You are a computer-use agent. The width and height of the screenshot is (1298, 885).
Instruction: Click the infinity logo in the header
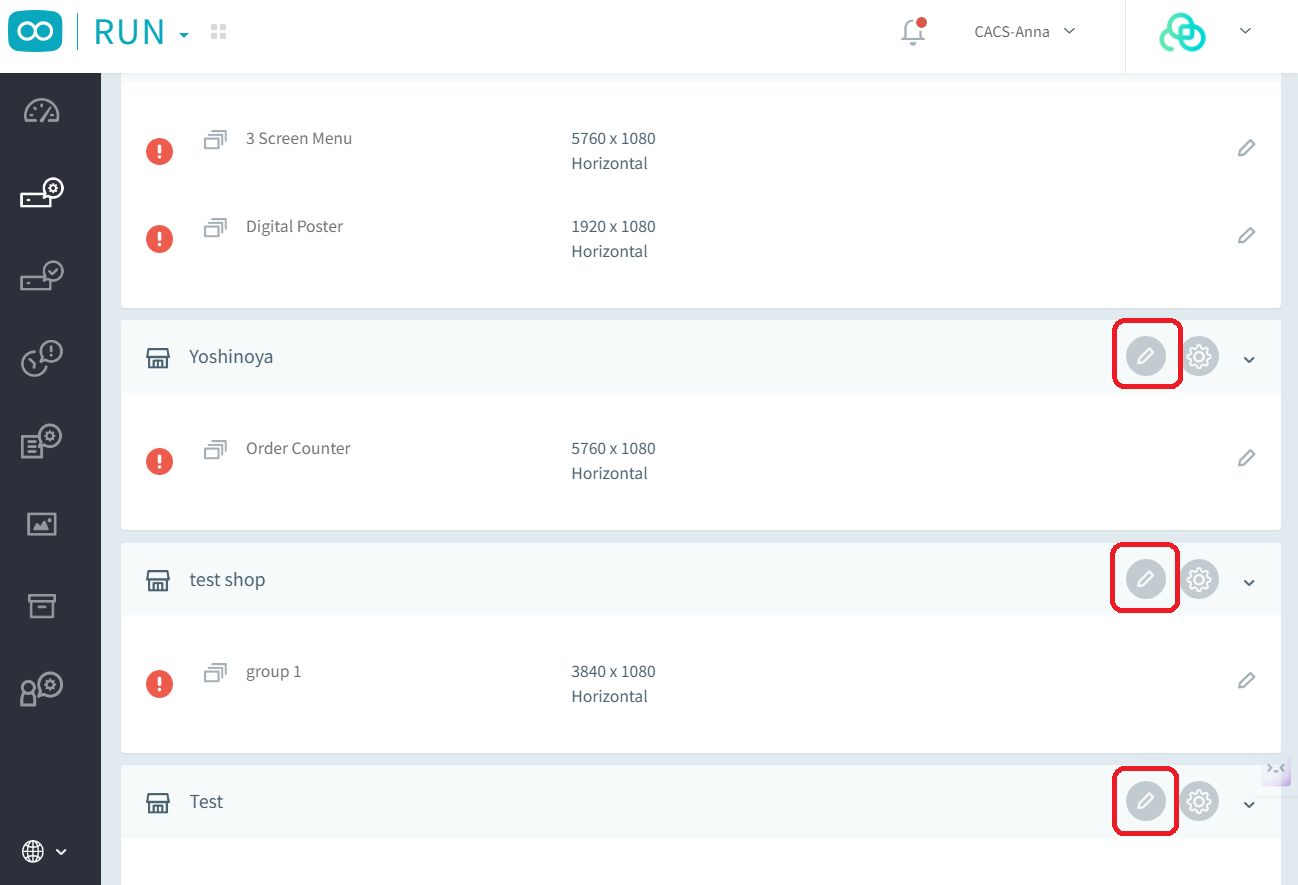[x=35, y=32]
